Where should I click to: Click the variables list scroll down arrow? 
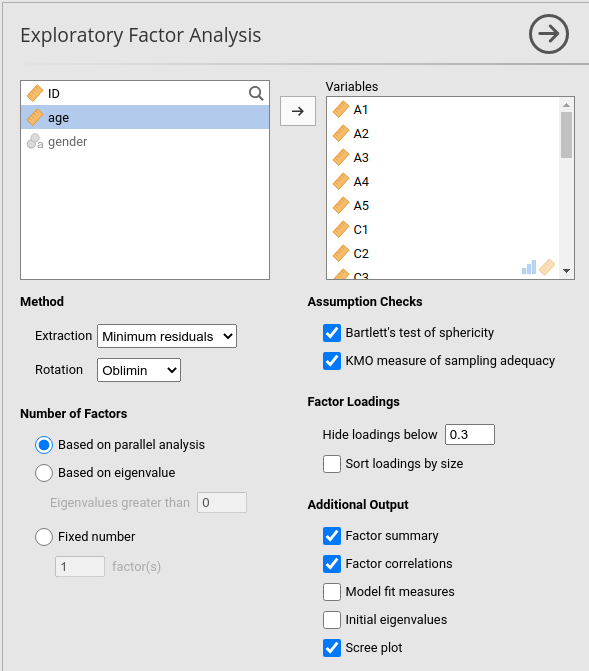click(566, 271)
